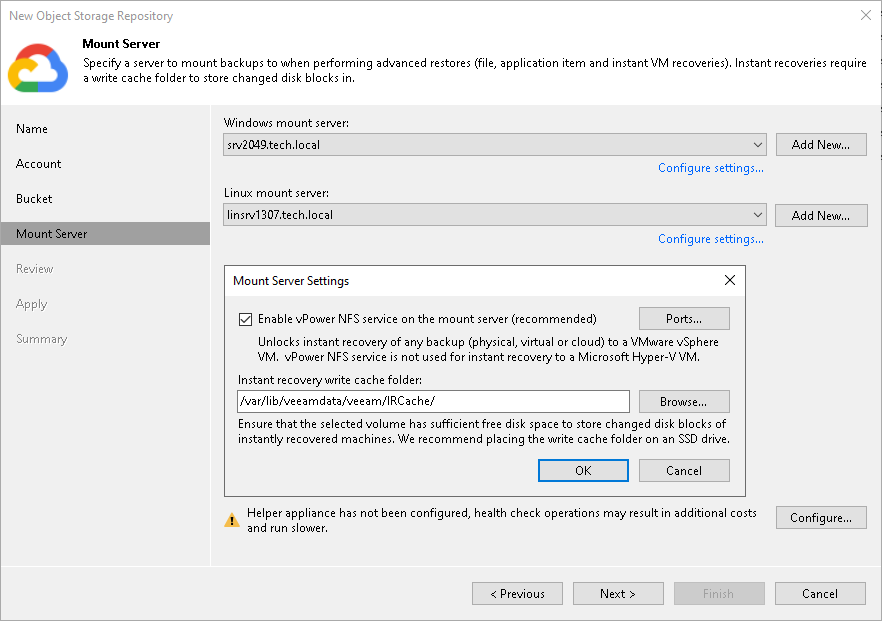Click the 'Instant recovery write cache folder:' label
This screenshot has width=882, height=621.
coord(330,380)
